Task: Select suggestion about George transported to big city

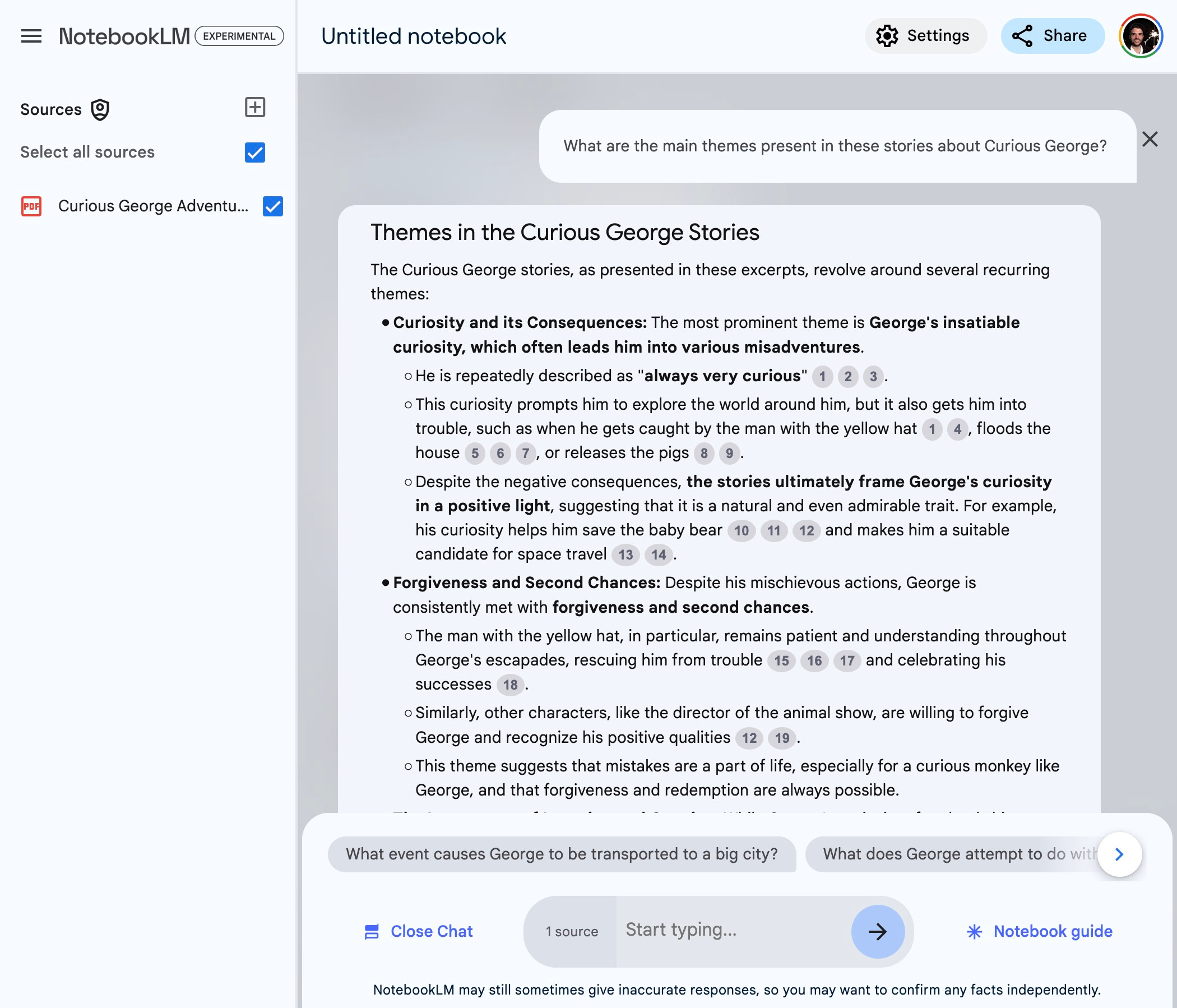Action: click(562, 854)
